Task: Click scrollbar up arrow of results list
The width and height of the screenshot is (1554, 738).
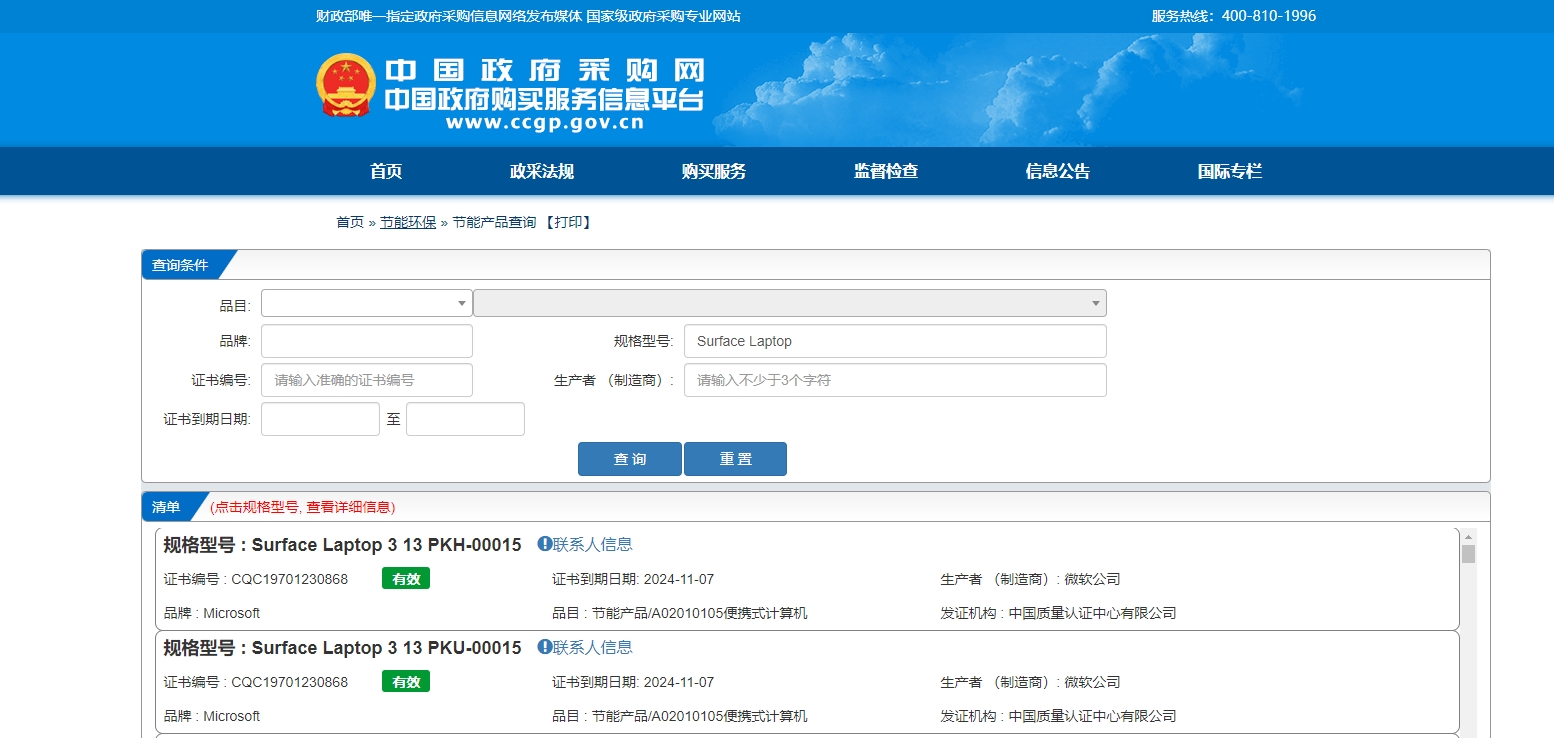Action: pos(1468,536)
